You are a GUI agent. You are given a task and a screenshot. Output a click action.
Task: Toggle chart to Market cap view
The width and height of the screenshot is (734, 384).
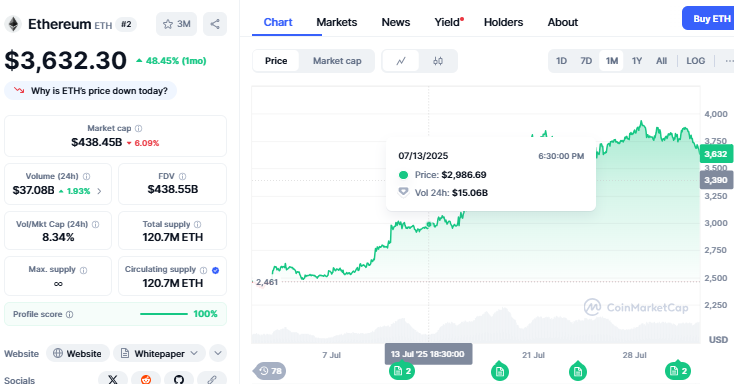[337, 61]
